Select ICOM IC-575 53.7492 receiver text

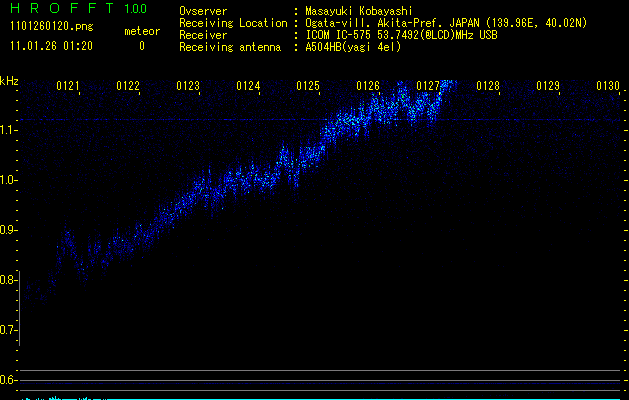point(401,35)
